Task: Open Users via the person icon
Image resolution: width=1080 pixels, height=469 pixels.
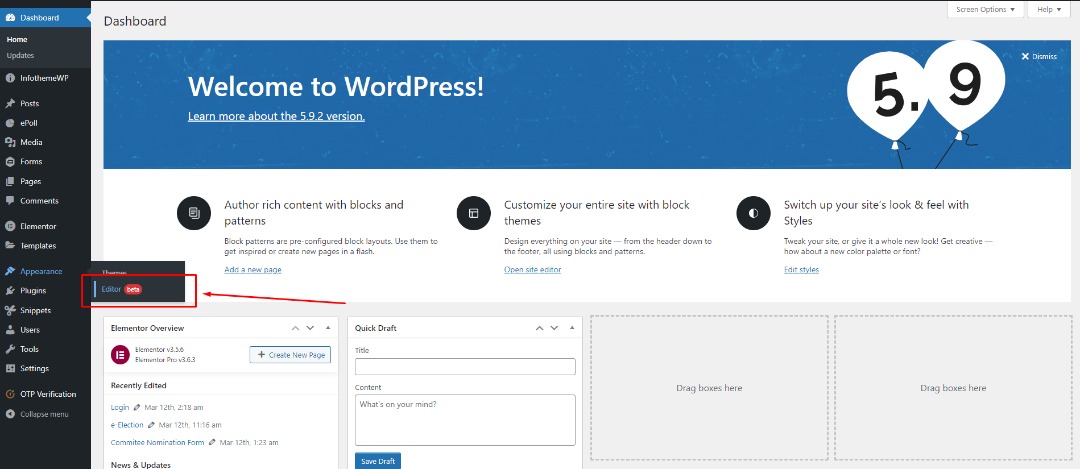Action: [10, 330]
